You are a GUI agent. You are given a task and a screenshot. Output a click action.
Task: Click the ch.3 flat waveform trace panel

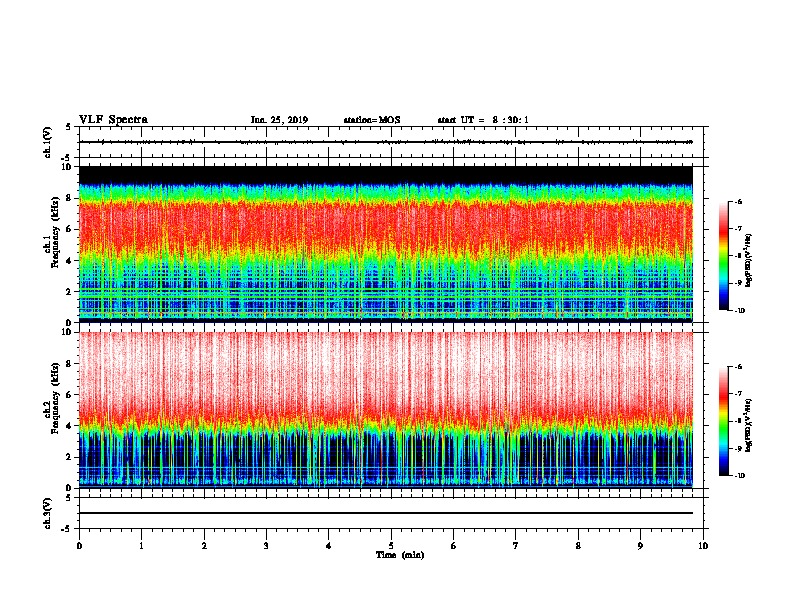tap(391, 513)
